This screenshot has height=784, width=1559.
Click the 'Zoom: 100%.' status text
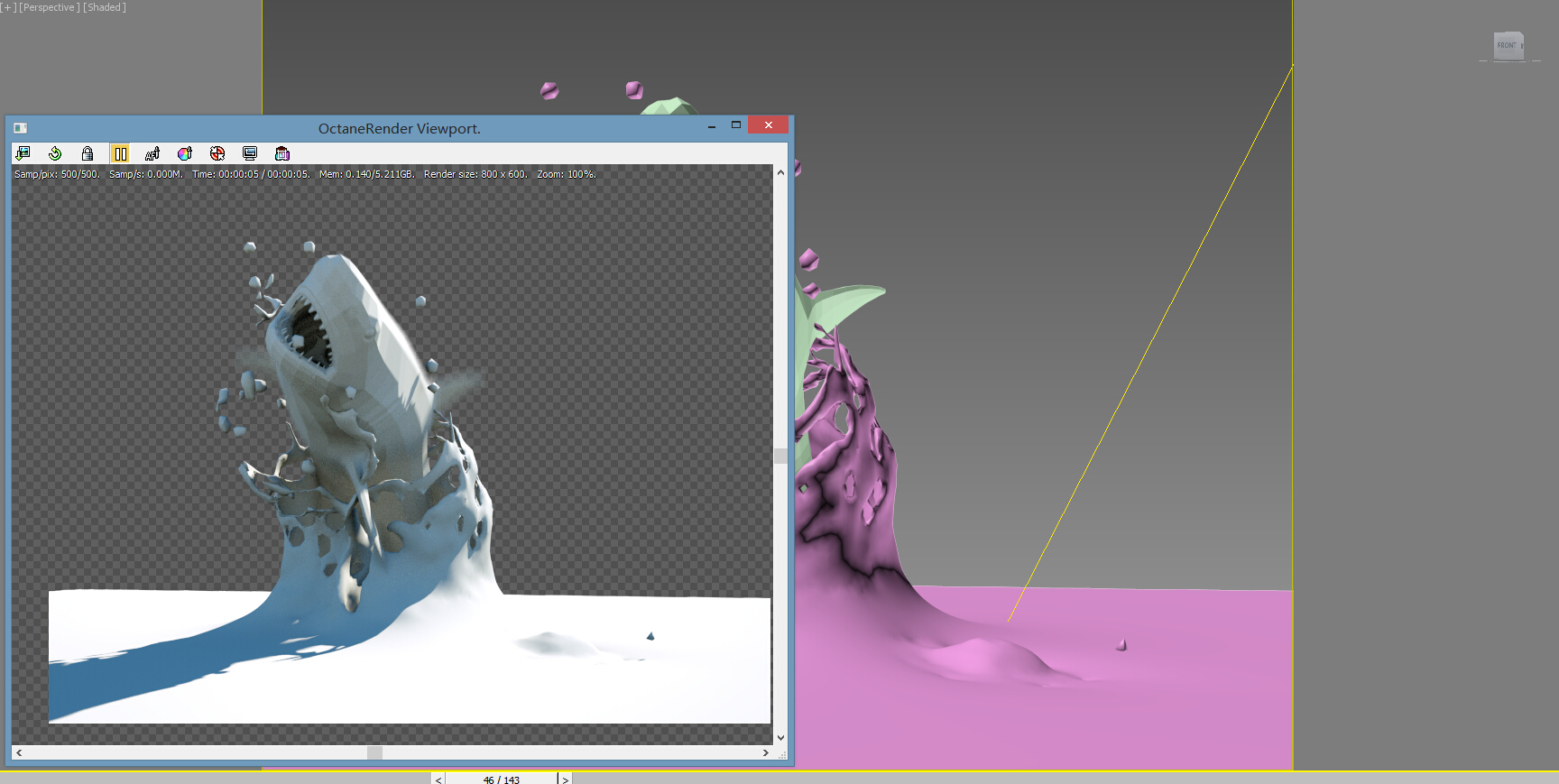point(567,174)
